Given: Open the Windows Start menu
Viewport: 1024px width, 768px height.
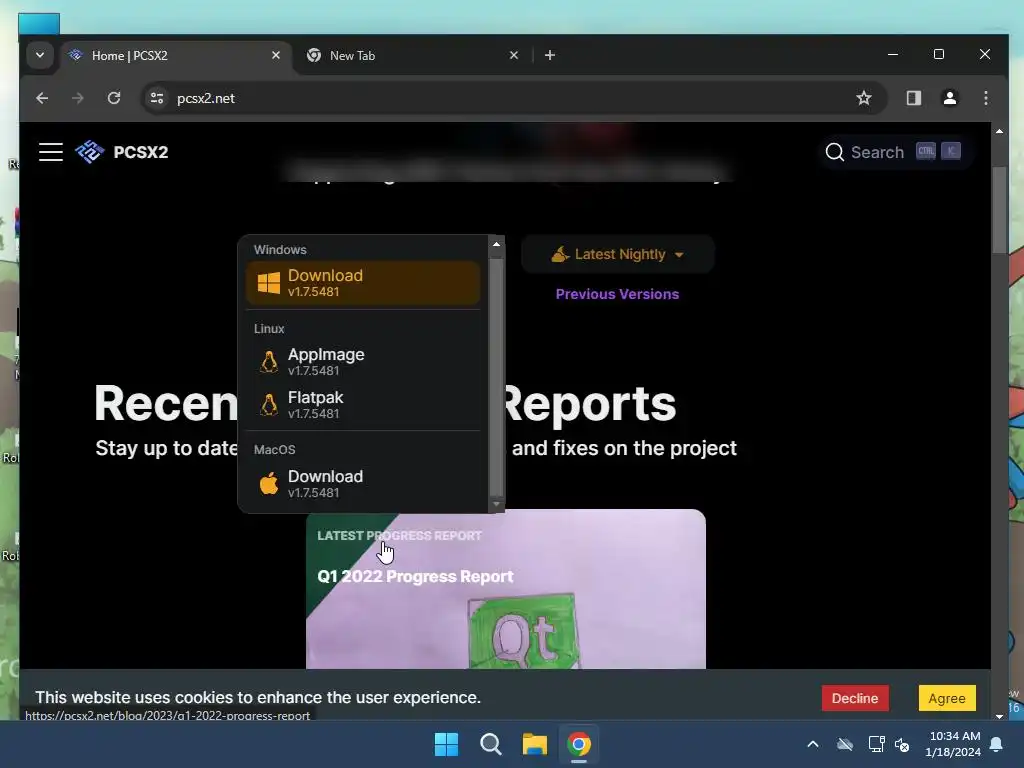Looking at the screenshot, I should 447,744.
